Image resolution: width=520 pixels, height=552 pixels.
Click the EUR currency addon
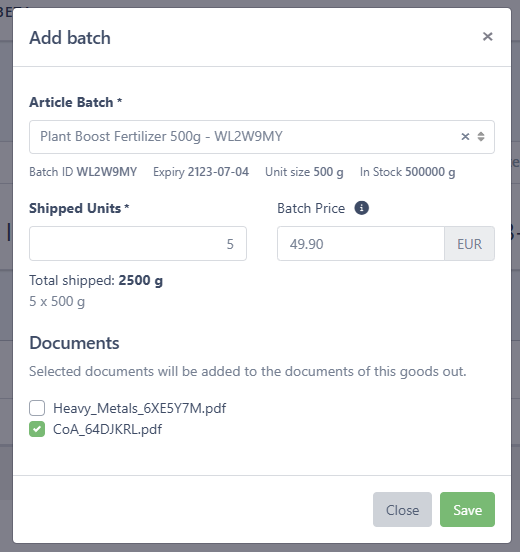469,244
